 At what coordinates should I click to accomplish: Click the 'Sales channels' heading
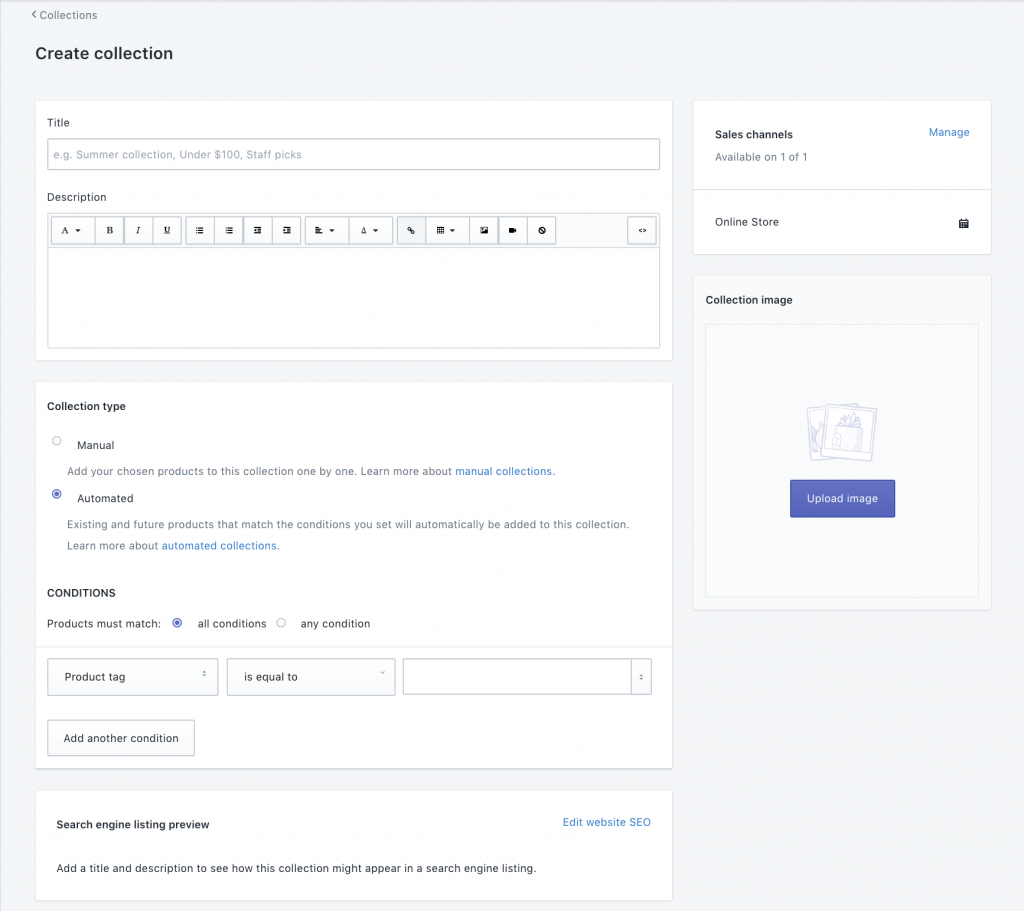754,135
